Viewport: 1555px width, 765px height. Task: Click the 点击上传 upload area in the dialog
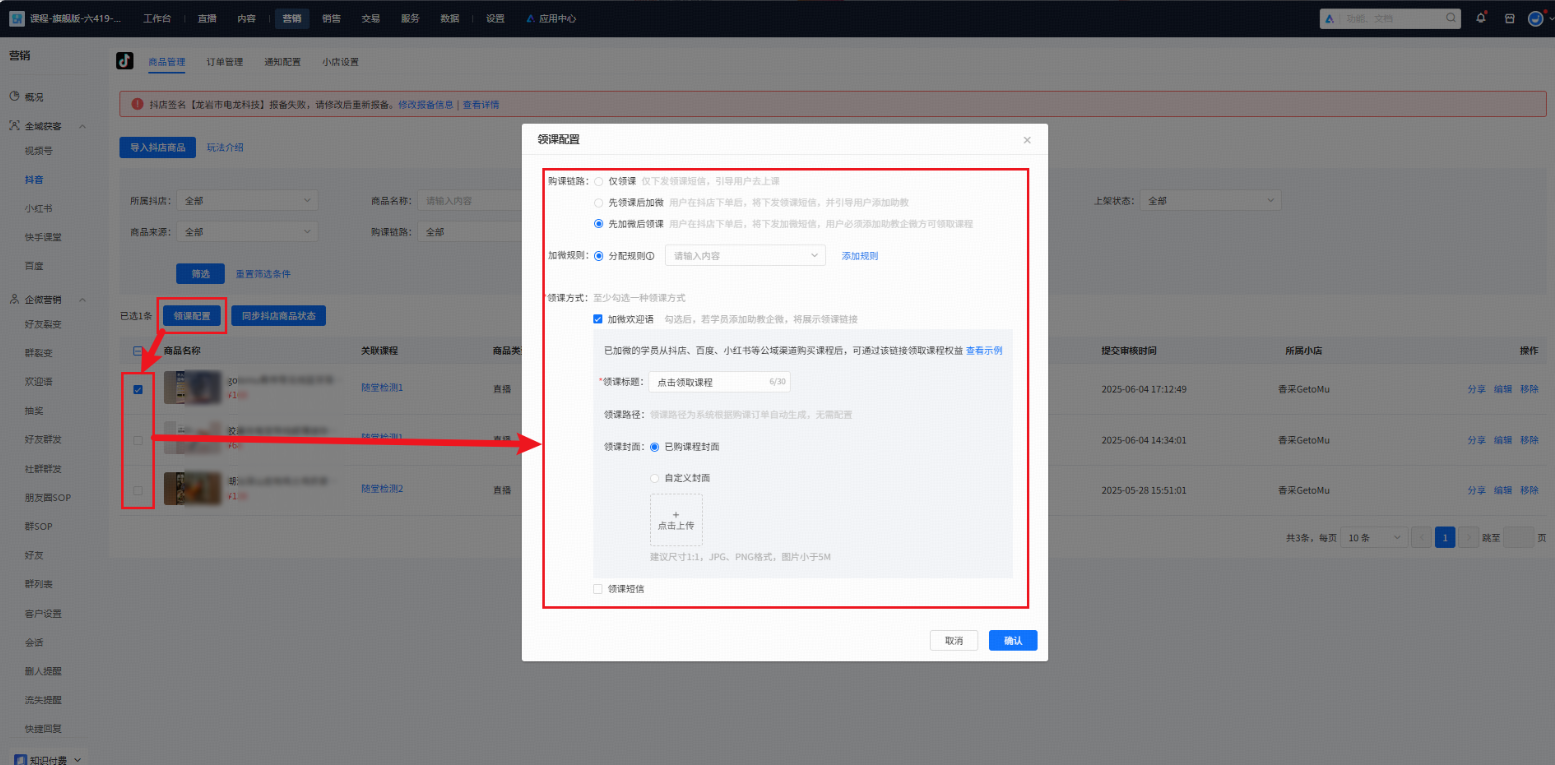pos(676,518)
